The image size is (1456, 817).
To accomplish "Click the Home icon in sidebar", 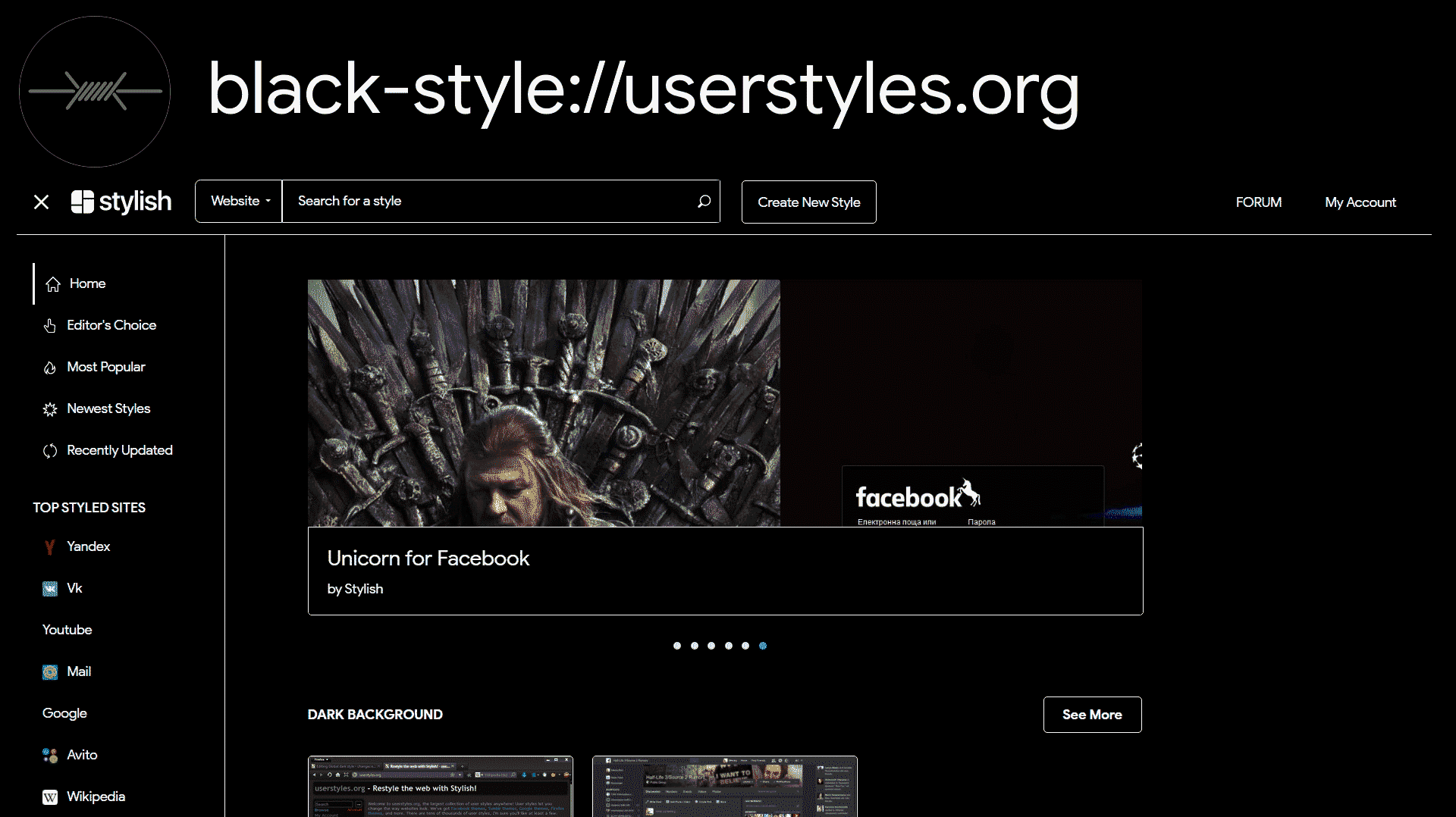I will tap(53, 284).
